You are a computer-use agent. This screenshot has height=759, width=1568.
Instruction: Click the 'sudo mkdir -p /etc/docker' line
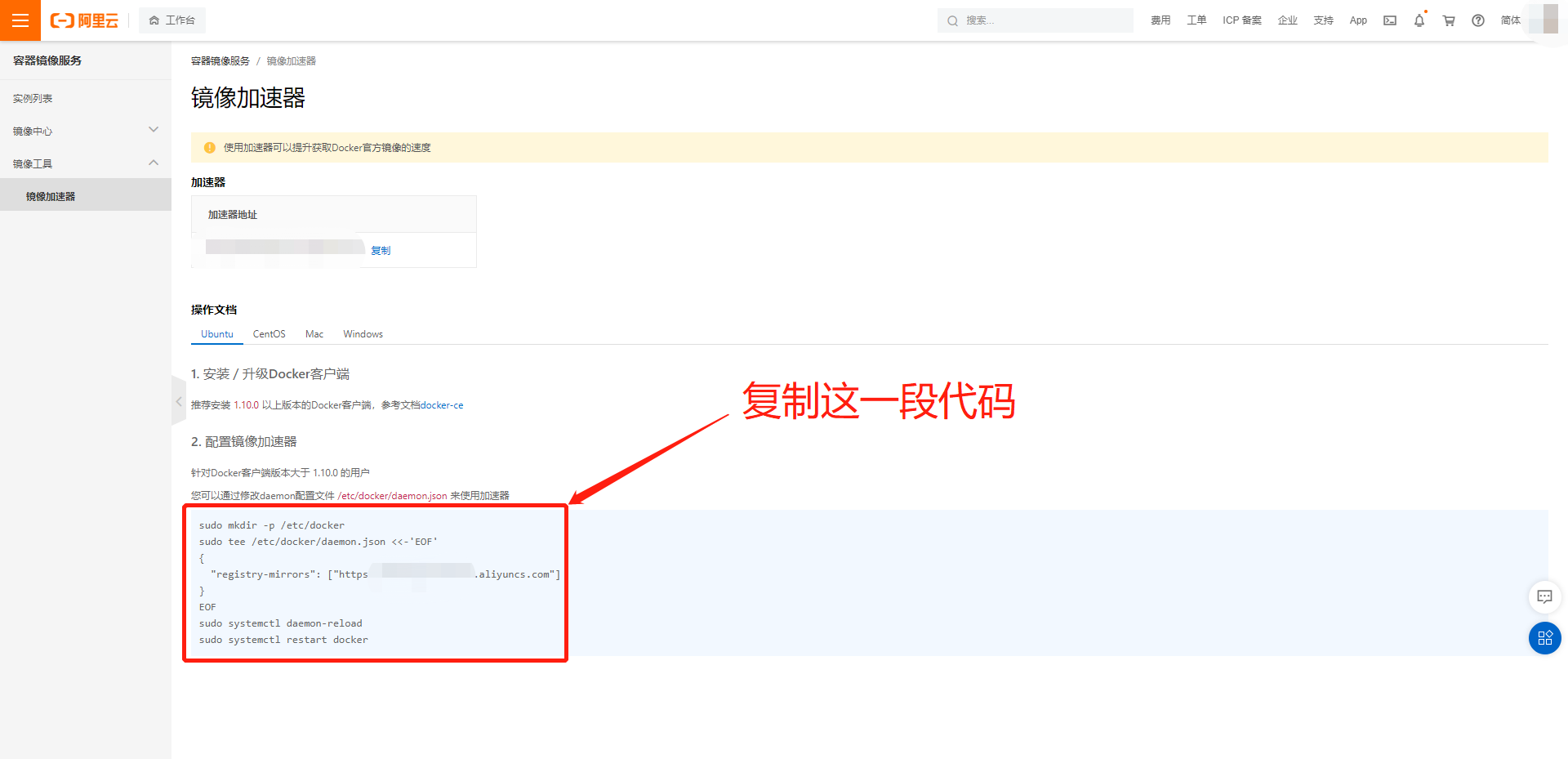272,525
